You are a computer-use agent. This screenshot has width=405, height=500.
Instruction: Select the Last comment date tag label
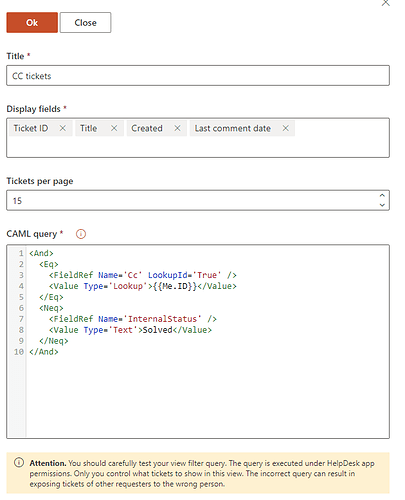[x=233, y=128]
